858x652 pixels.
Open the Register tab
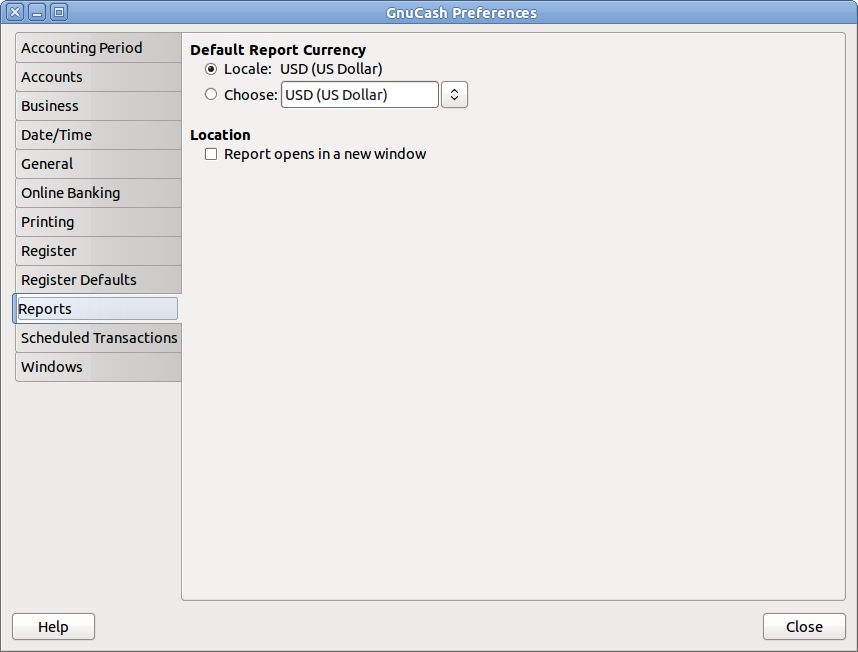tap(98, 251)
